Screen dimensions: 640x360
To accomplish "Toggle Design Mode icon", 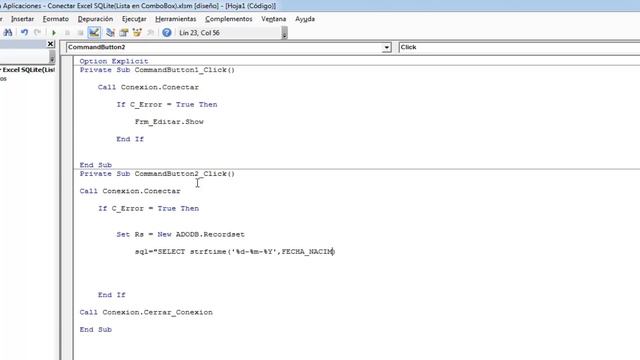I will (94, 33).
